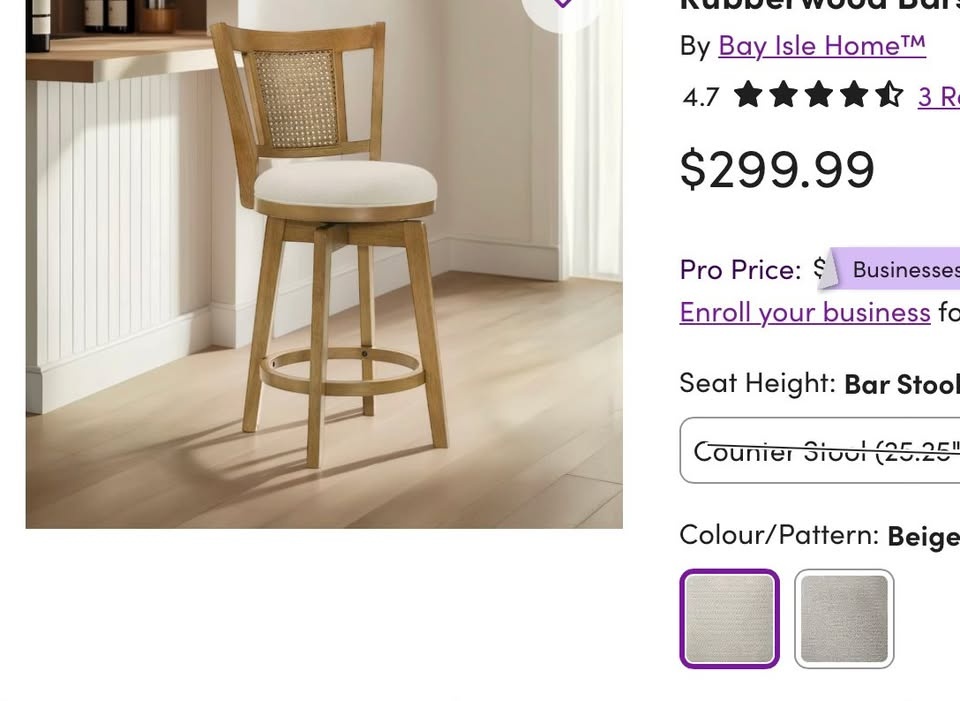Click the first rating star
Viewport: 960px width, 701px height.
pyautogui.click(x=748, y=95)
